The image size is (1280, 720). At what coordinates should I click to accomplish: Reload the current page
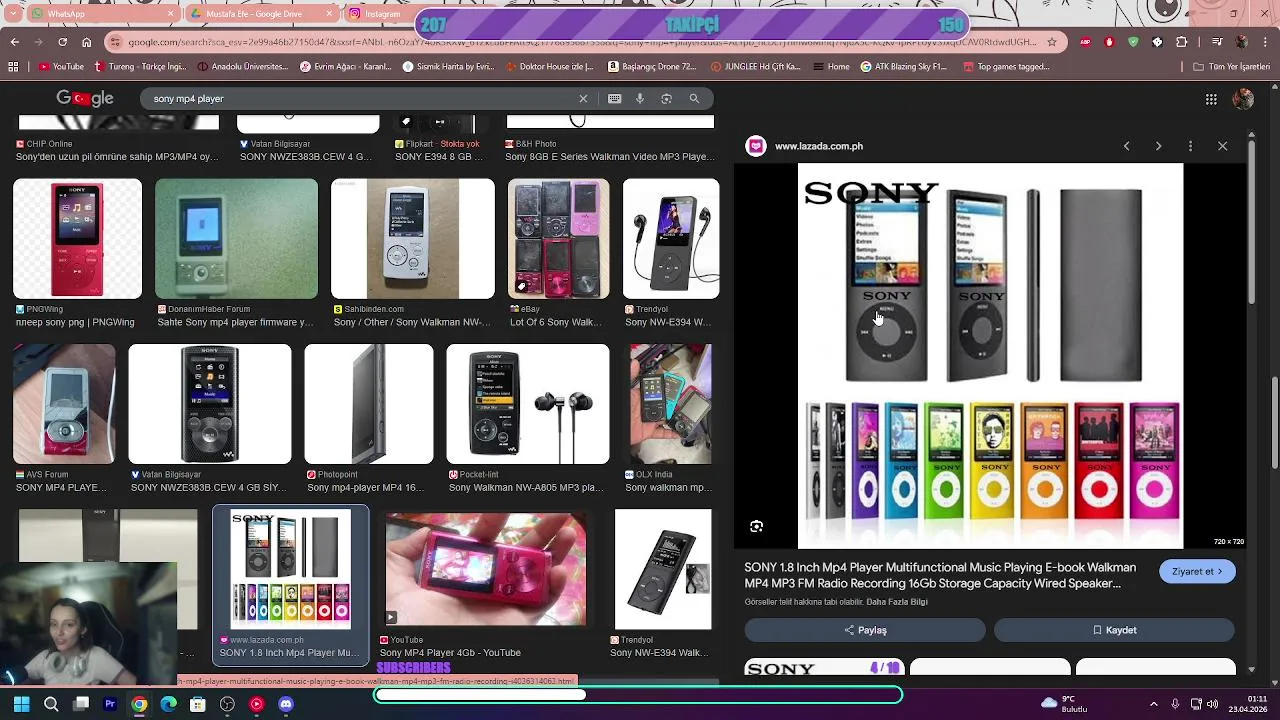62,42
